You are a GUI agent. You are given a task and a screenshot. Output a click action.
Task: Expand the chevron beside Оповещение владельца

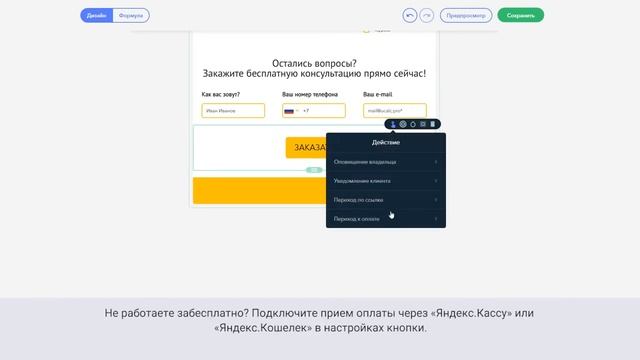[436, 162]
